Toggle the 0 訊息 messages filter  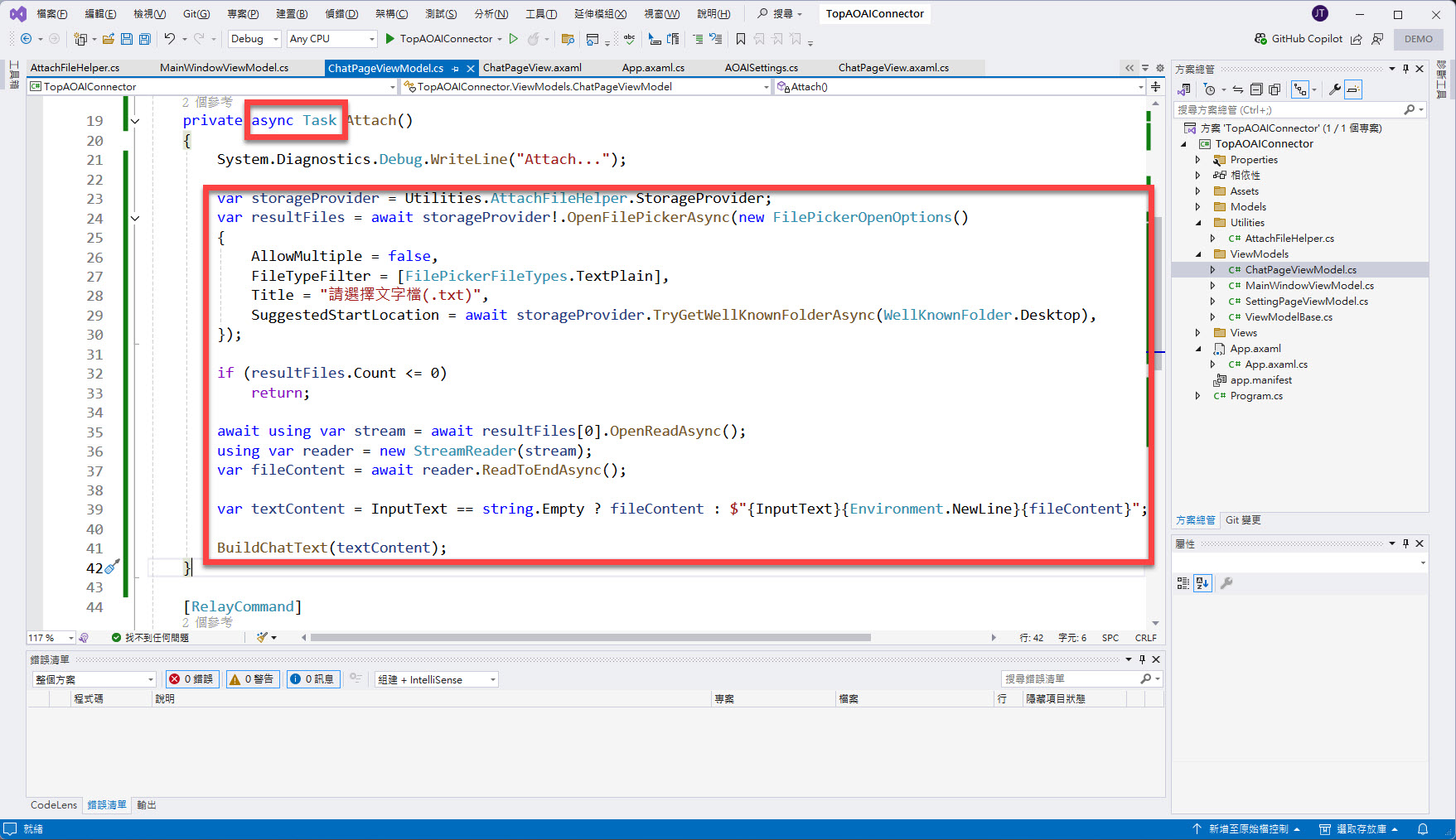tap(312, 679)
